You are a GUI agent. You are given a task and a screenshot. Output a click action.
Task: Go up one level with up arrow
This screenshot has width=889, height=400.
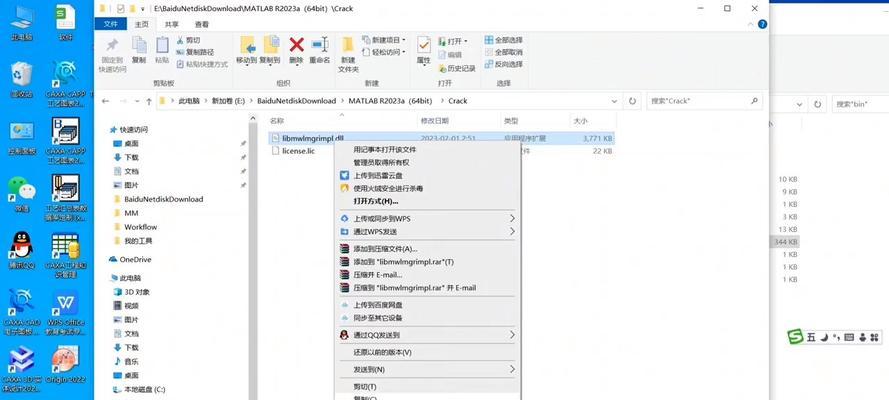[x=149, y=101]
